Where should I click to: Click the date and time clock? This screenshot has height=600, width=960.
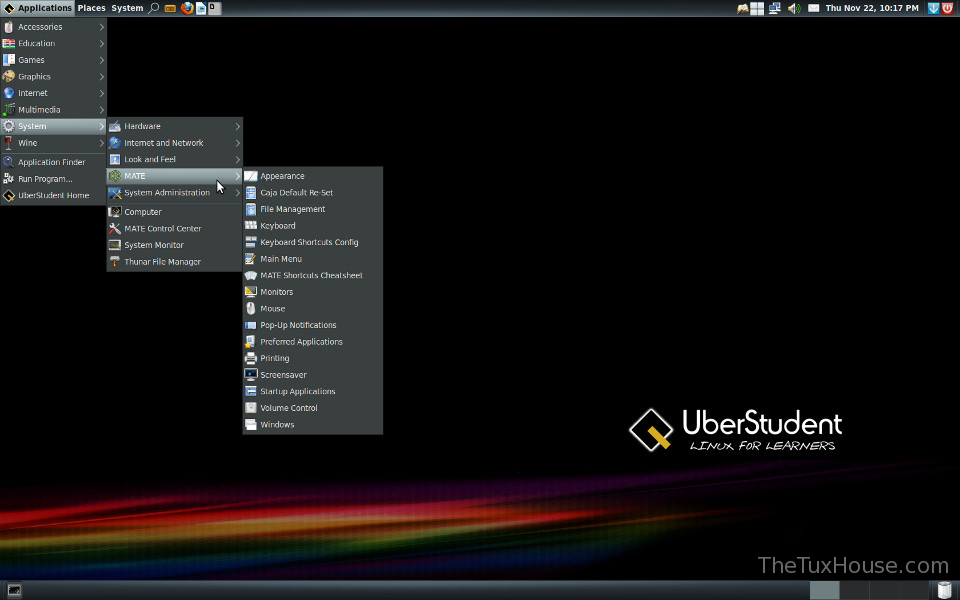(x=872, y=8)
